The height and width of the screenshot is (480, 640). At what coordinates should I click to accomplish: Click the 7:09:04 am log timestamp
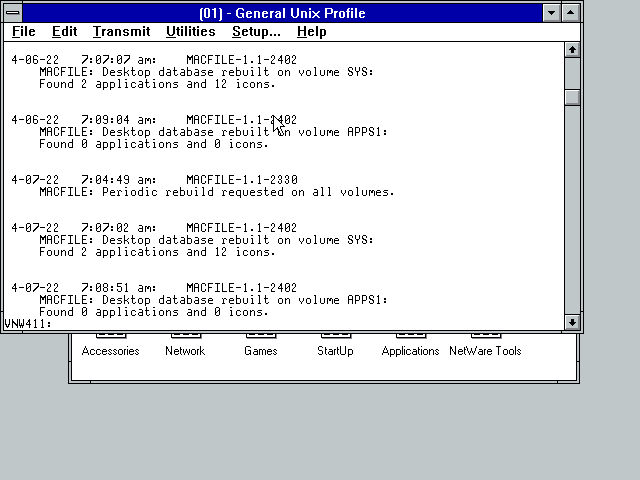pyautogui.click(x=118, y=120)
